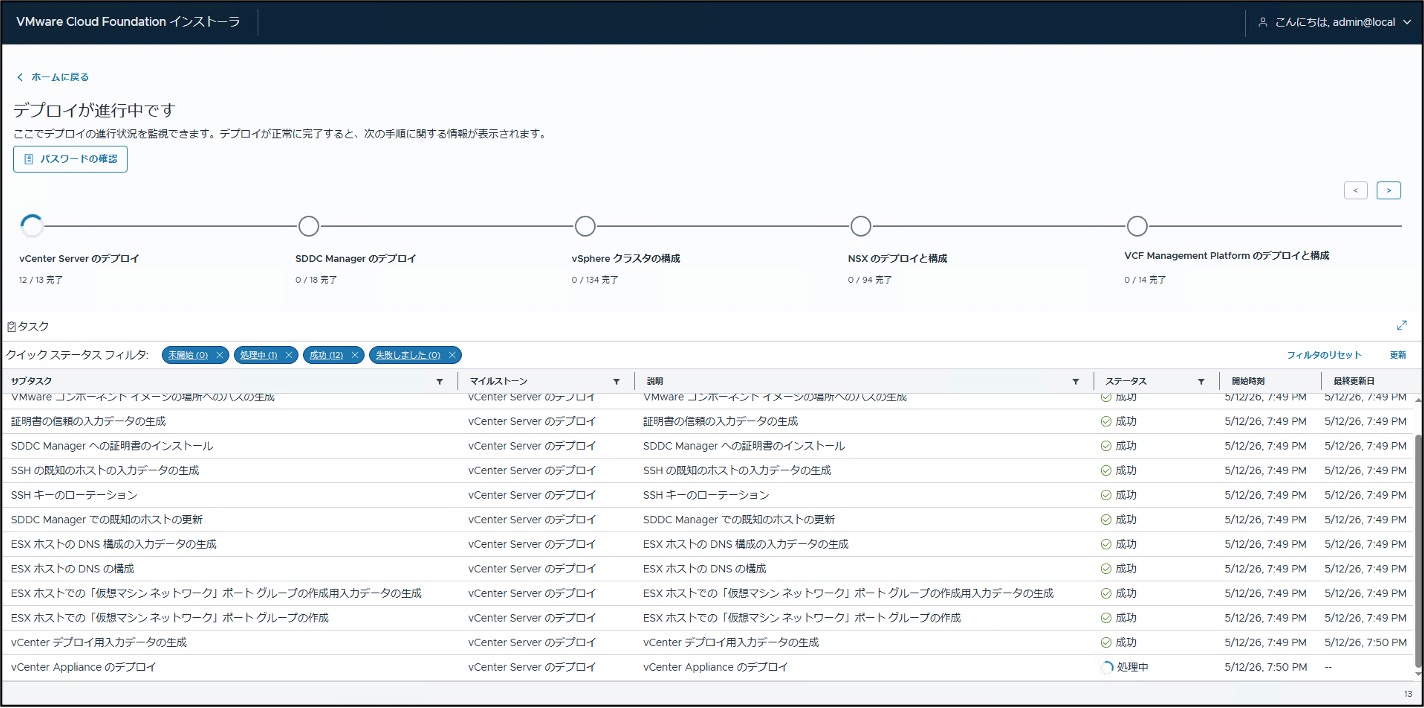Sort by 開始時刻 column header
The image size is (1424, 708).
[x=1248, y=381]
